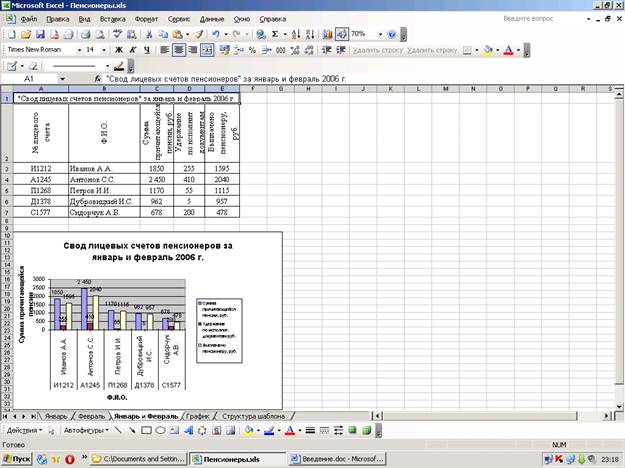The image size is (625, 468).
Task: Open the Автофигуры dropdown menu
Action: [x=85, y=429]
